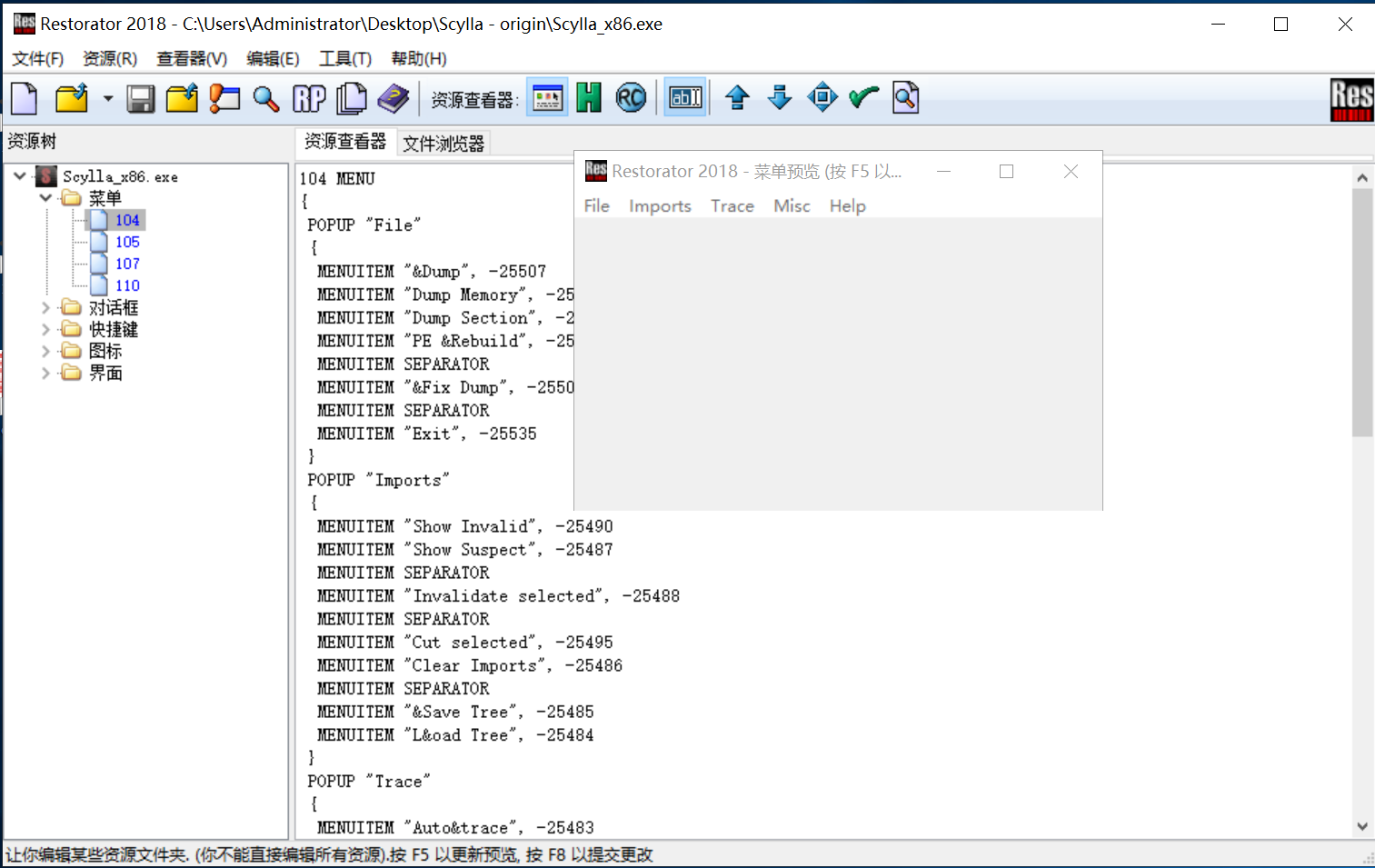
Task: Select menu resource 107
Action: [127, 264]
